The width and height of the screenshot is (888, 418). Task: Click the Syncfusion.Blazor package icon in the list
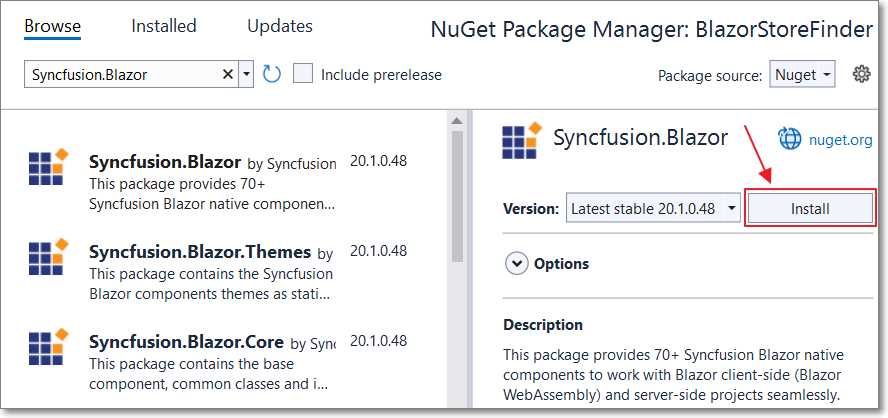click(48, 167)
